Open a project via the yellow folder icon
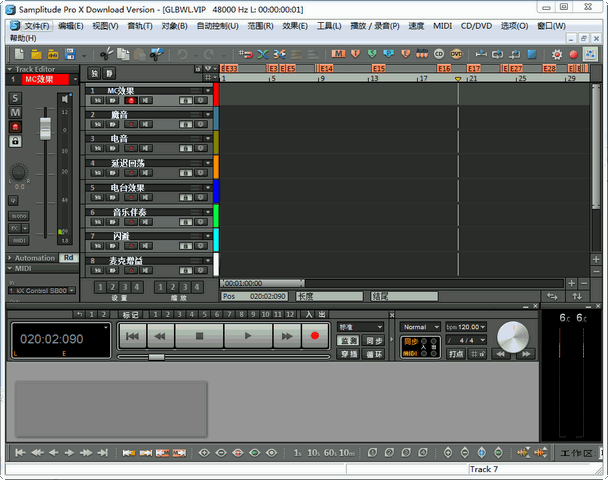 (36, 54)
